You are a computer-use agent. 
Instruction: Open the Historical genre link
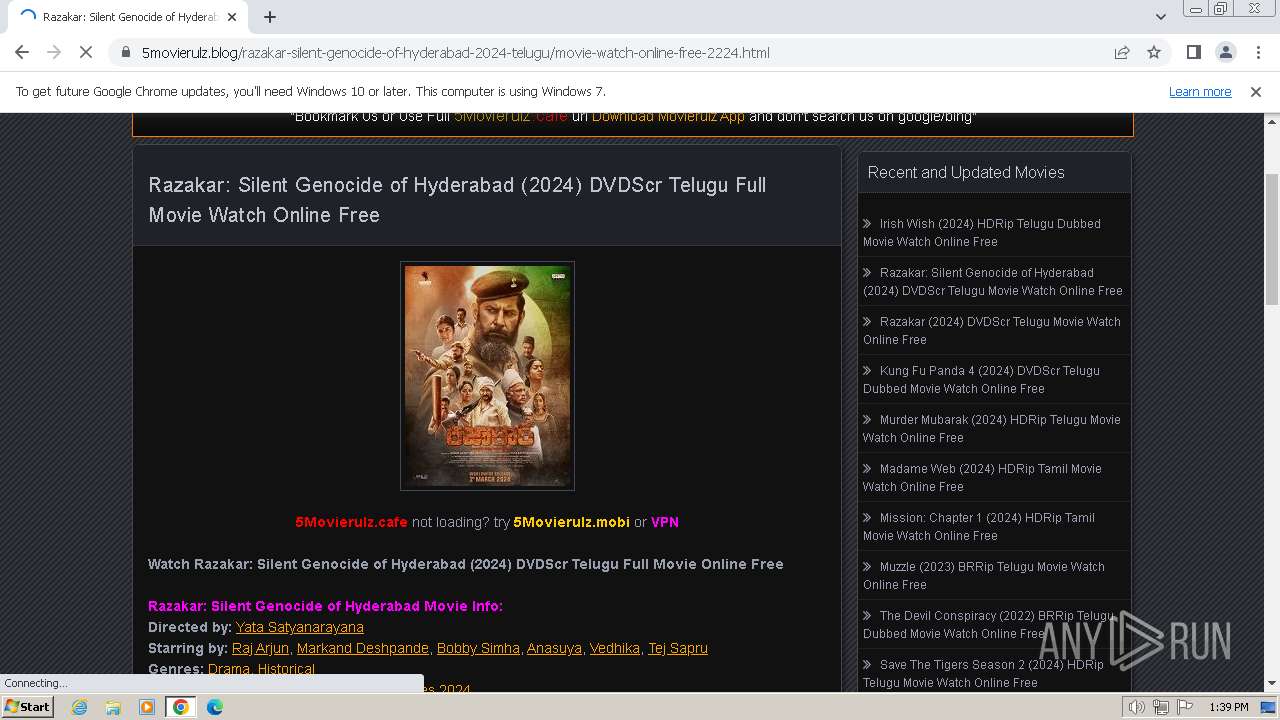coord(286,669)
